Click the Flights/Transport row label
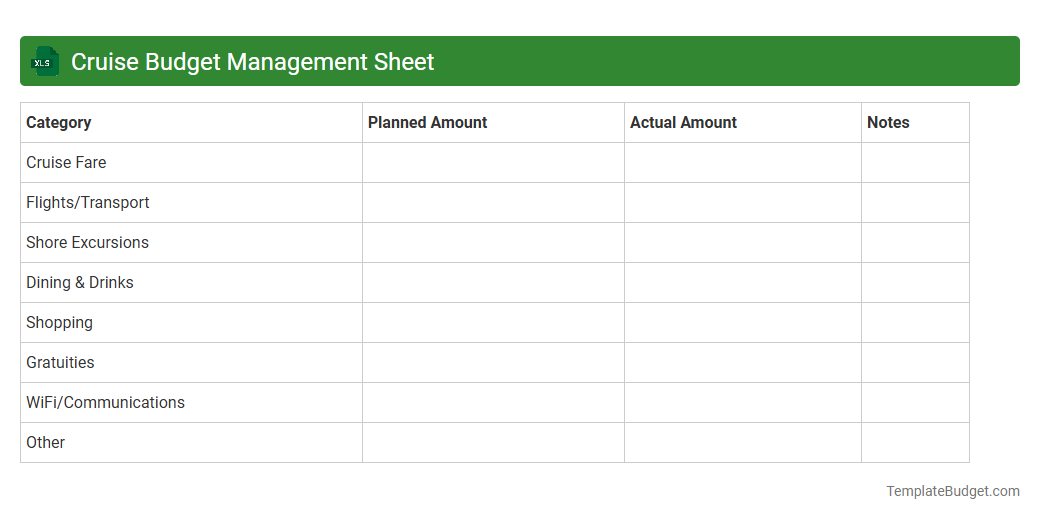Image resolution: width=1040 pixels, height=520 pixels. [88, 202]
